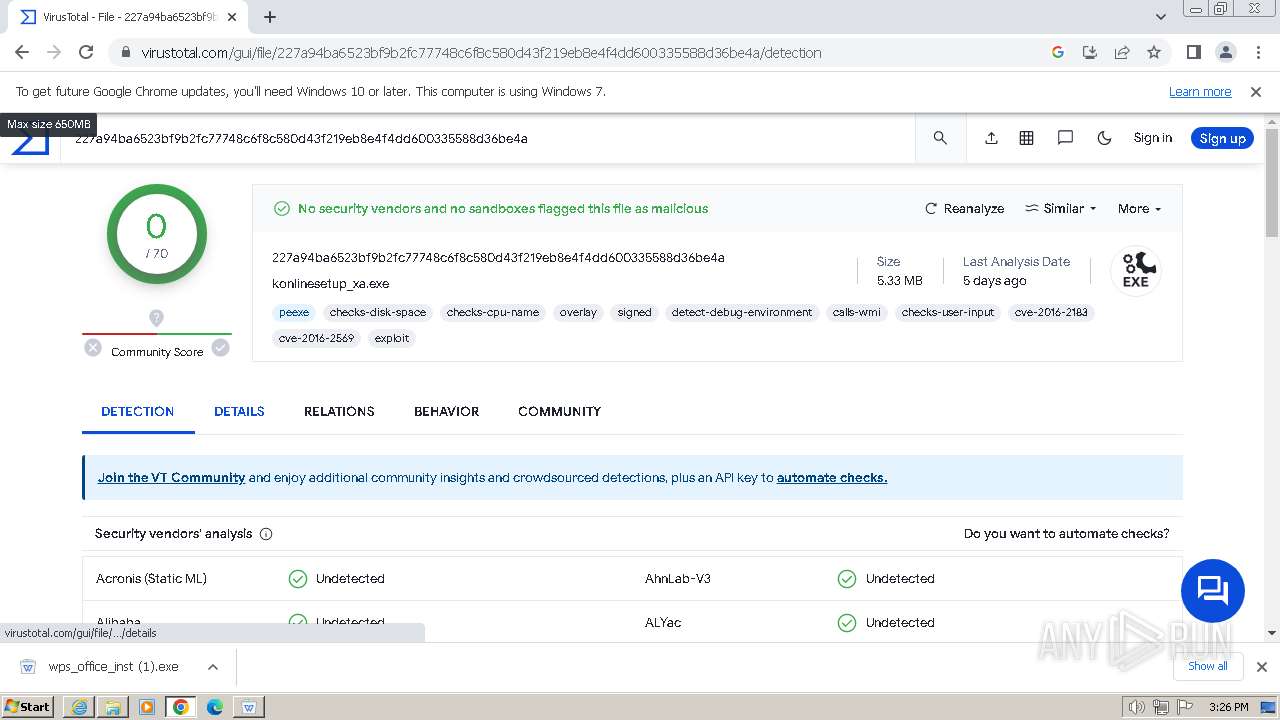Select the checks-user-input tag
1280x720 pixels.
tap(948, 312)
